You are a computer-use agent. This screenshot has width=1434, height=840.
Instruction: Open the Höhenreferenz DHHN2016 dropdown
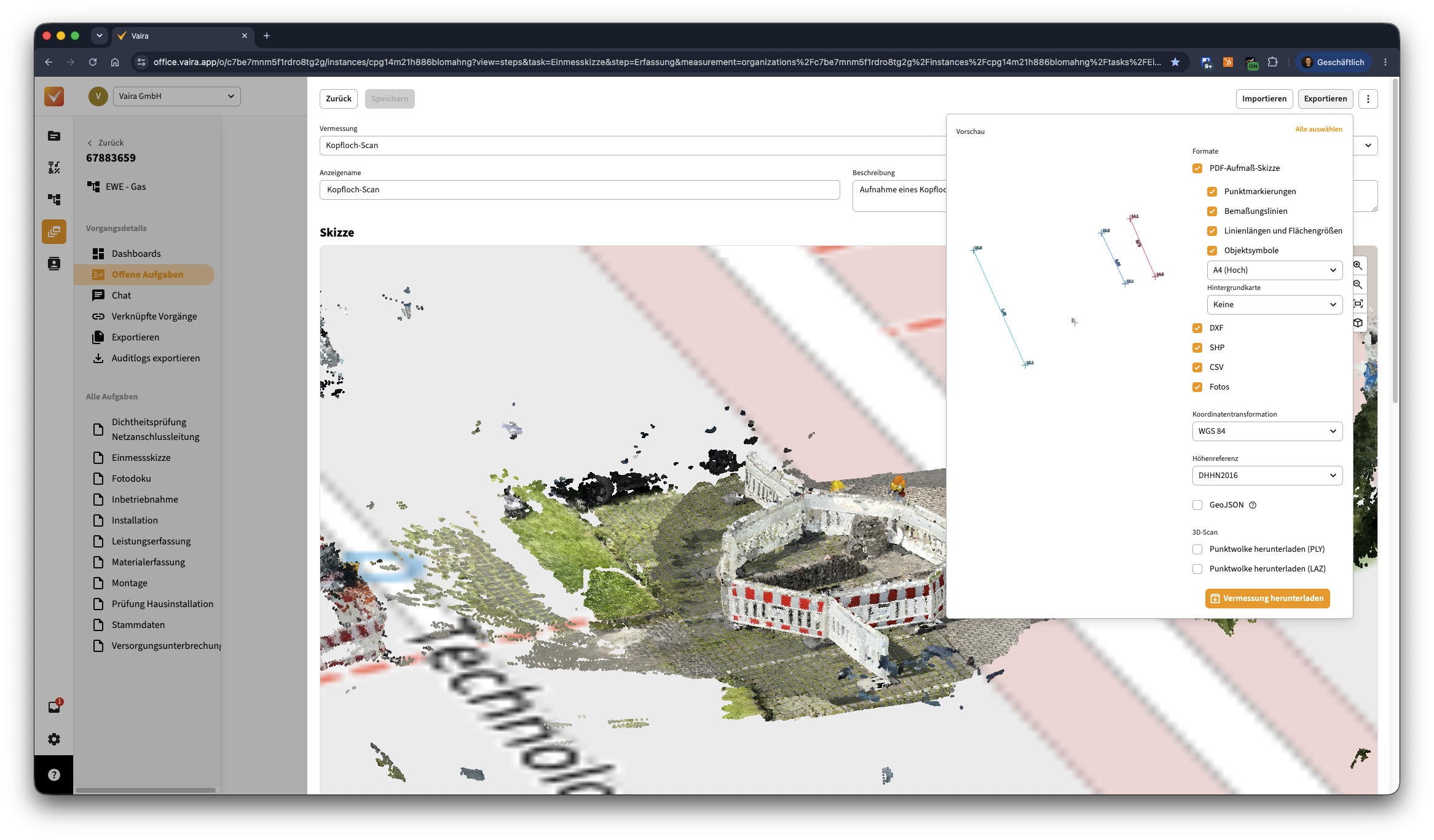pyautogui.click(x=1267, y=476)
